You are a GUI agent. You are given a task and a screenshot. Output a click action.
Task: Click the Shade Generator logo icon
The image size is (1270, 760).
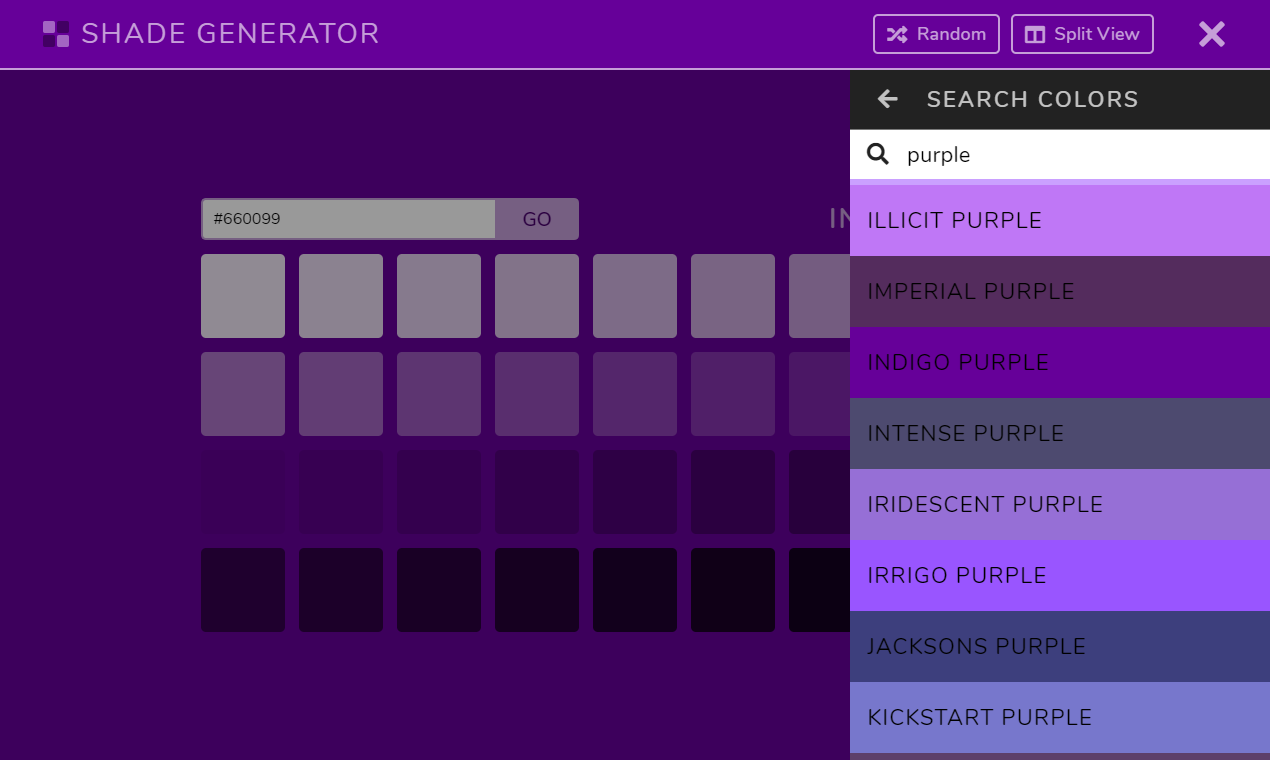tap(54, 33)
